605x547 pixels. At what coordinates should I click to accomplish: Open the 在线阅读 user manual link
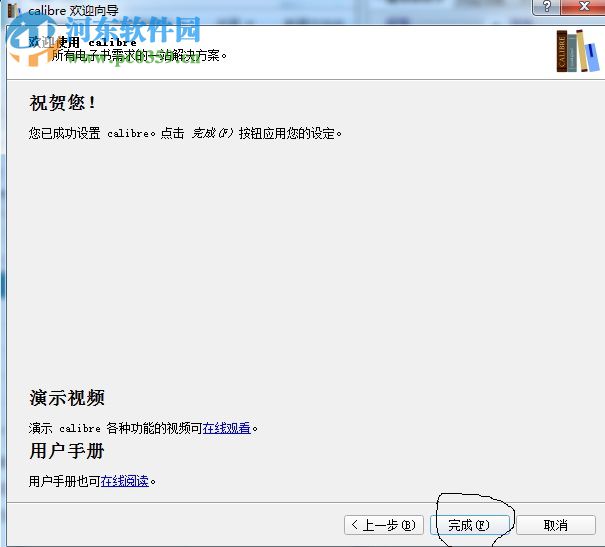(125, 481)
